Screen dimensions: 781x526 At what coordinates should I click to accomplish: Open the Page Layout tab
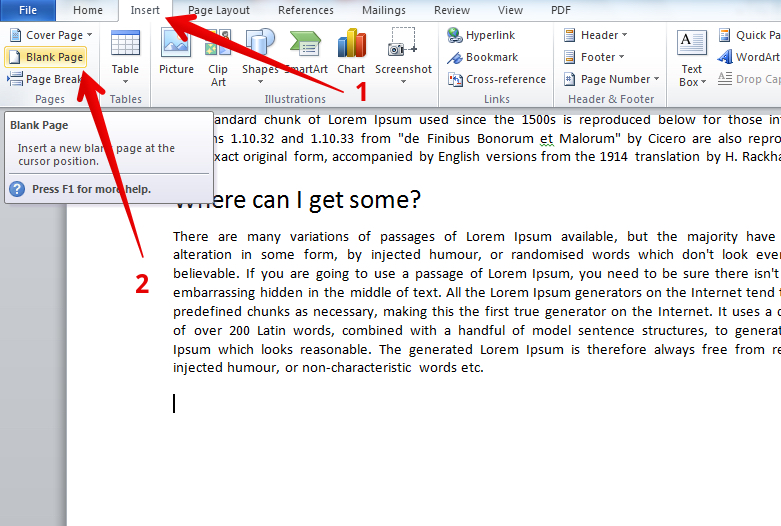(219, 10)
